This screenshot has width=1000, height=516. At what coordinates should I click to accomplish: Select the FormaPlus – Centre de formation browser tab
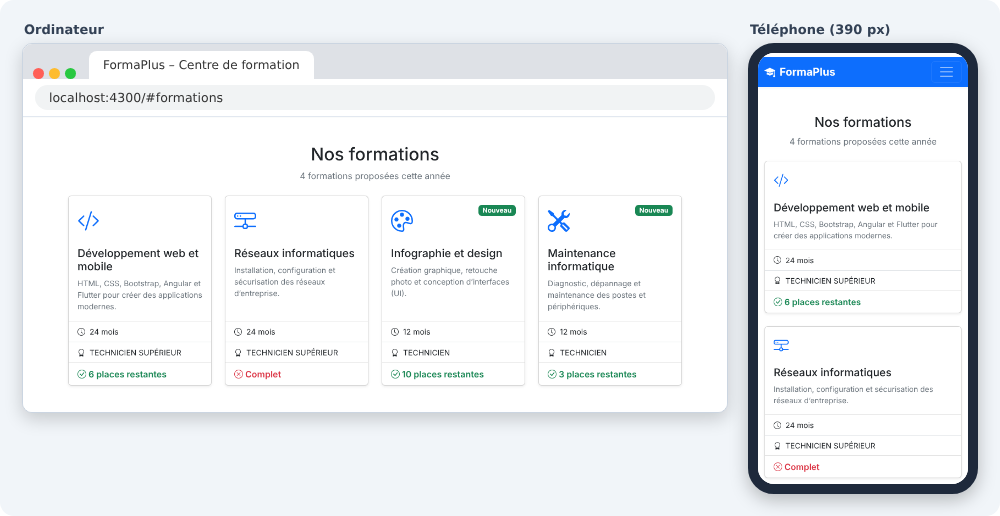(x=201, y=65)
